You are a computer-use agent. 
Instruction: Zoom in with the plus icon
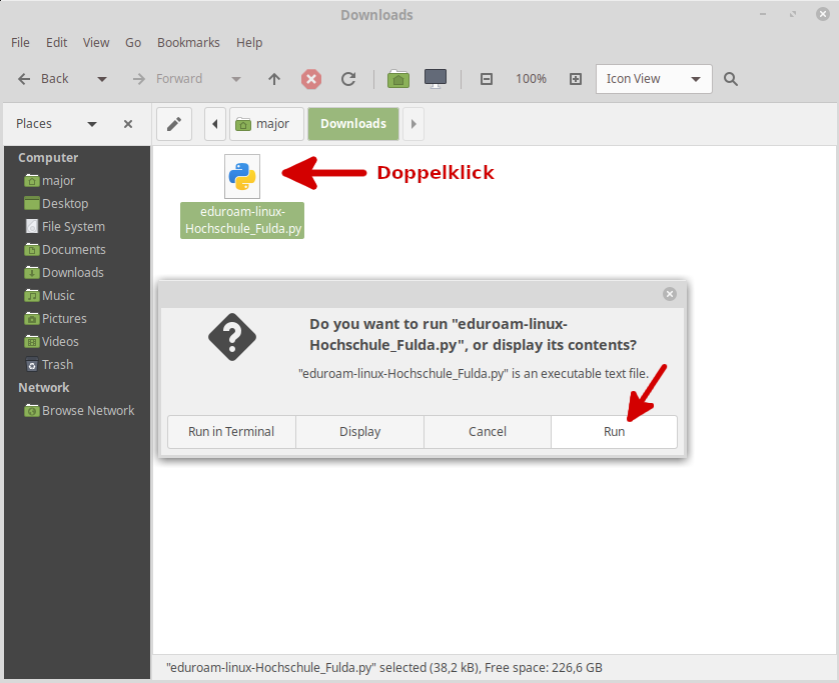point(575,79)
